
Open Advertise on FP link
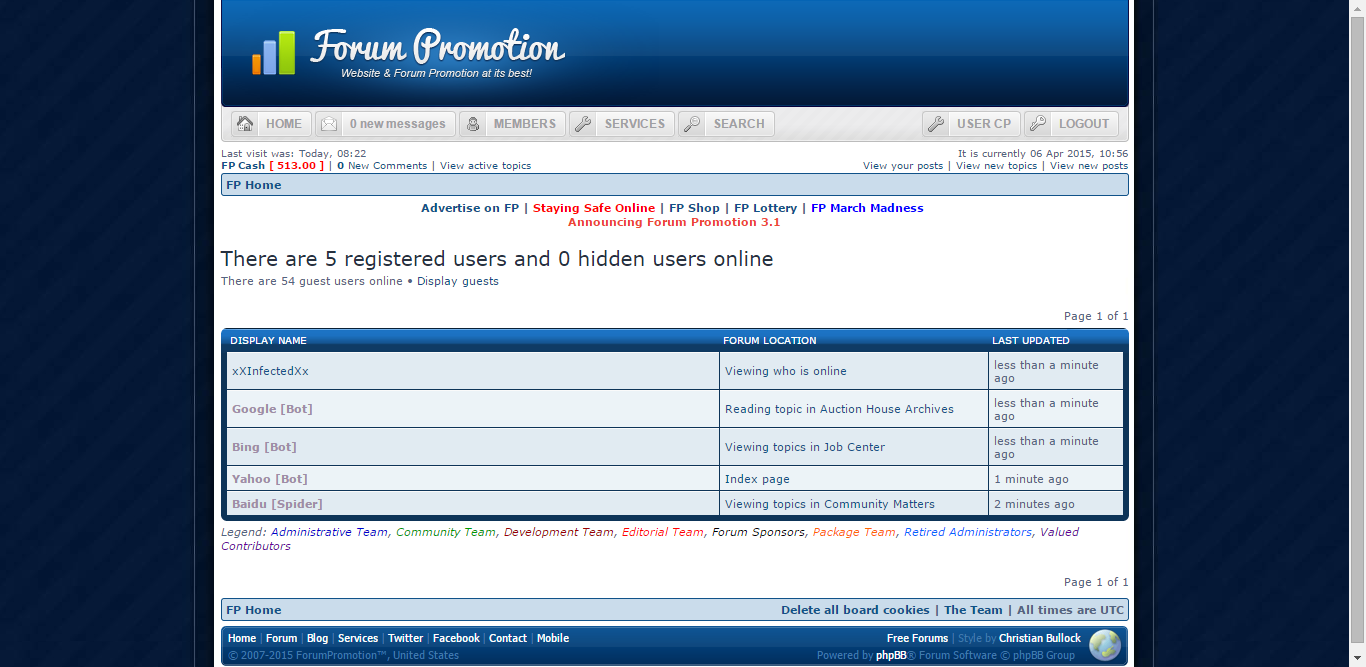click(470, 208)
